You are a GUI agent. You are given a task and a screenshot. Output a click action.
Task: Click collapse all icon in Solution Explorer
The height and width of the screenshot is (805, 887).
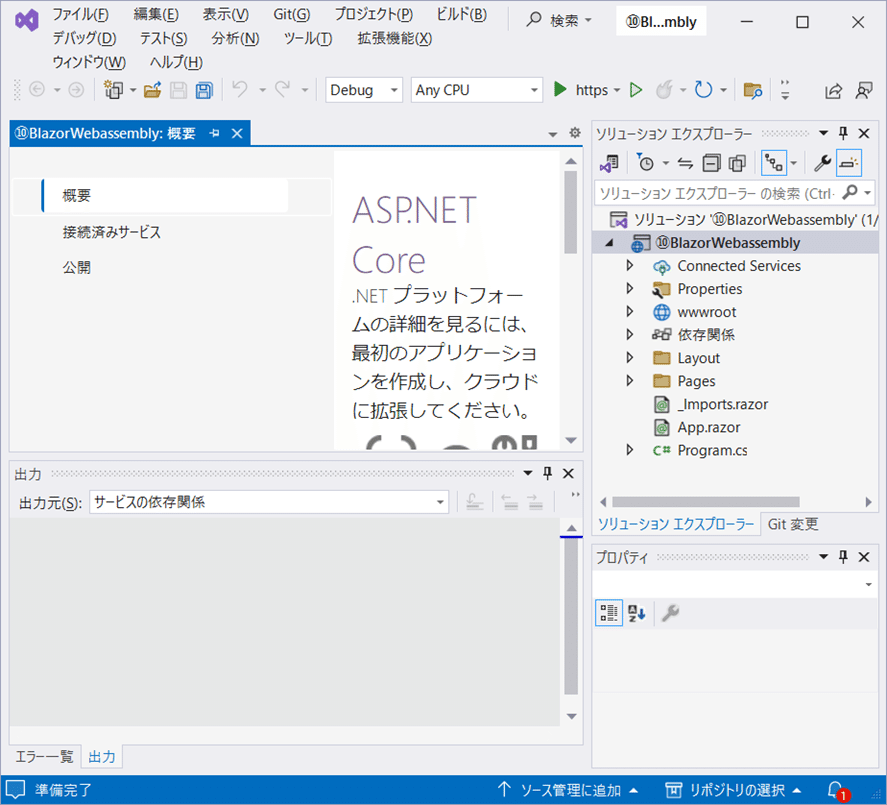711,163
